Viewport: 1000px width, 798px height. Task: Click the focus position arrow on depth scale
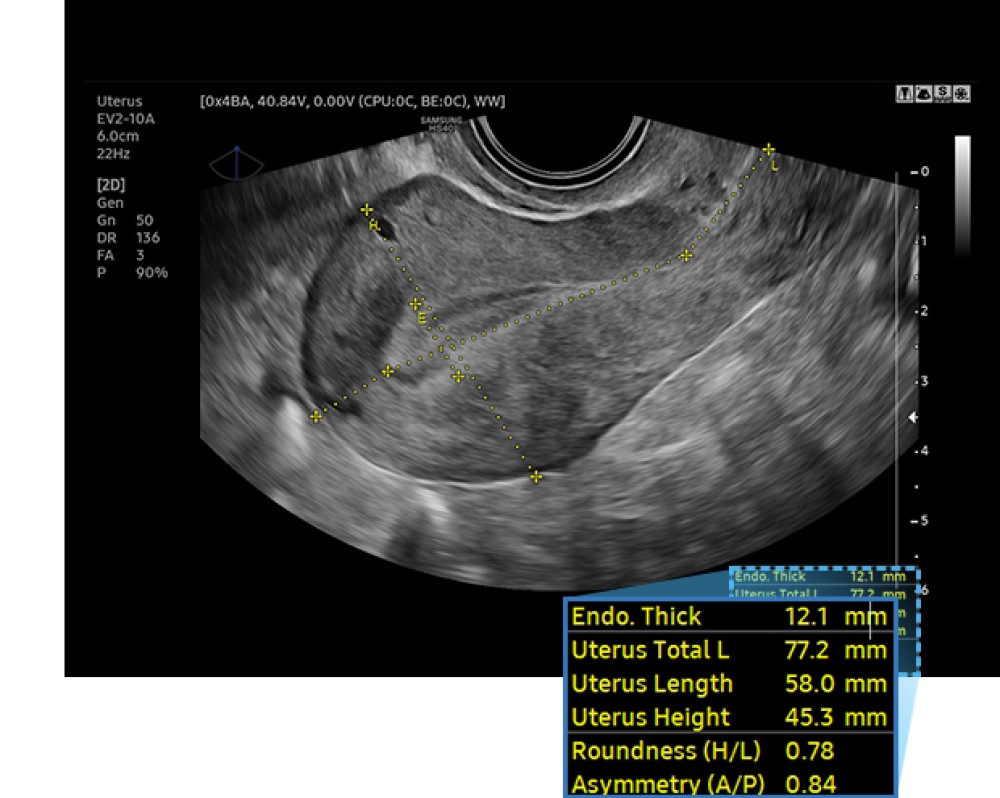911,418
